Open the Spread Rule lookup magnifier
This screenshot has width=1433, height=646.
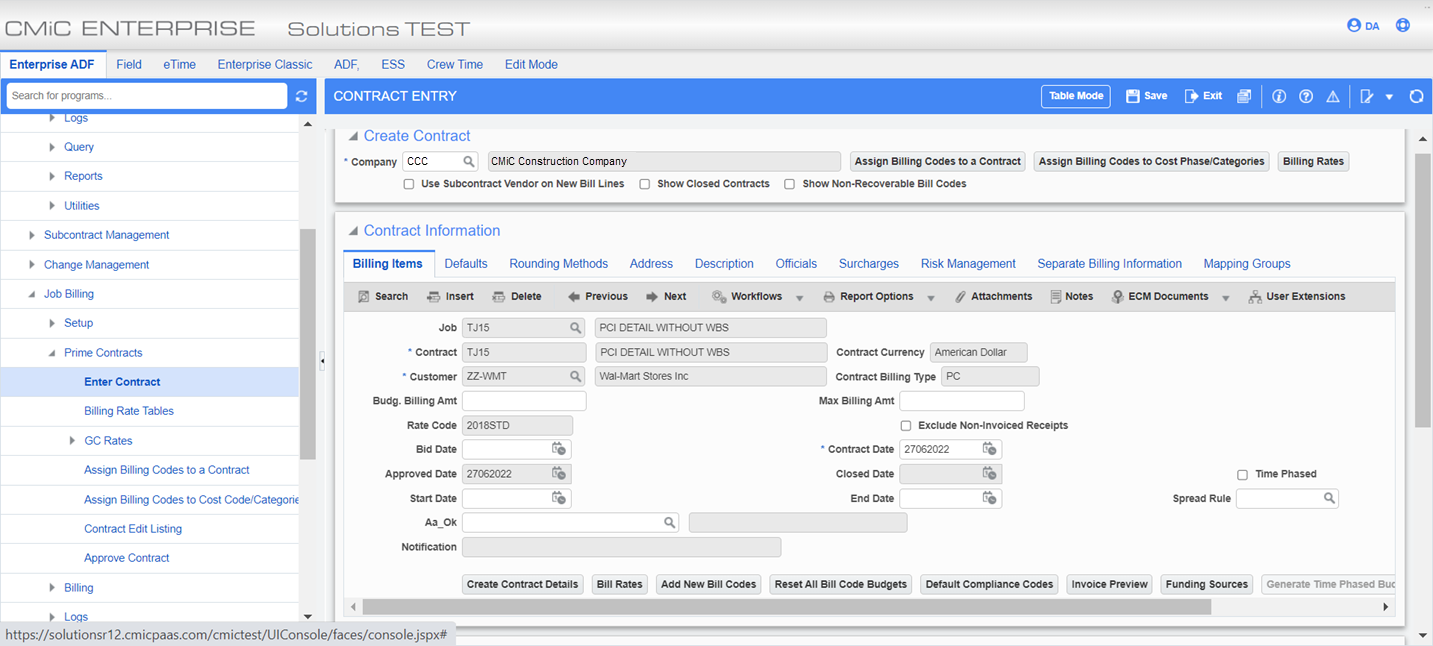(x=1329, y=498)
